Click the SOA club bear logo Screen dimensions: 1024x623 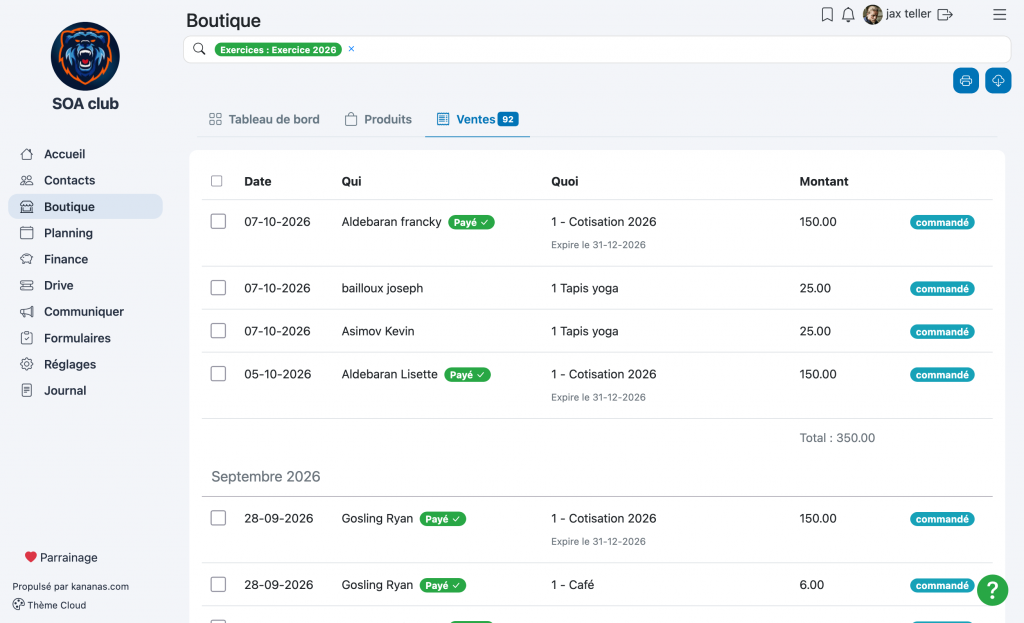[x=86, y=56]
